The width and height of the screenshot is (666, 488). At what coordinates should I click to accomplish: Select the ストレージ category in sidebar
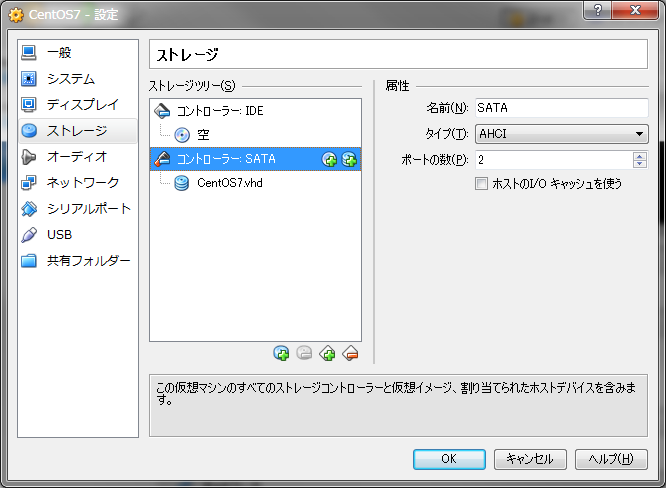pos(78,131)
